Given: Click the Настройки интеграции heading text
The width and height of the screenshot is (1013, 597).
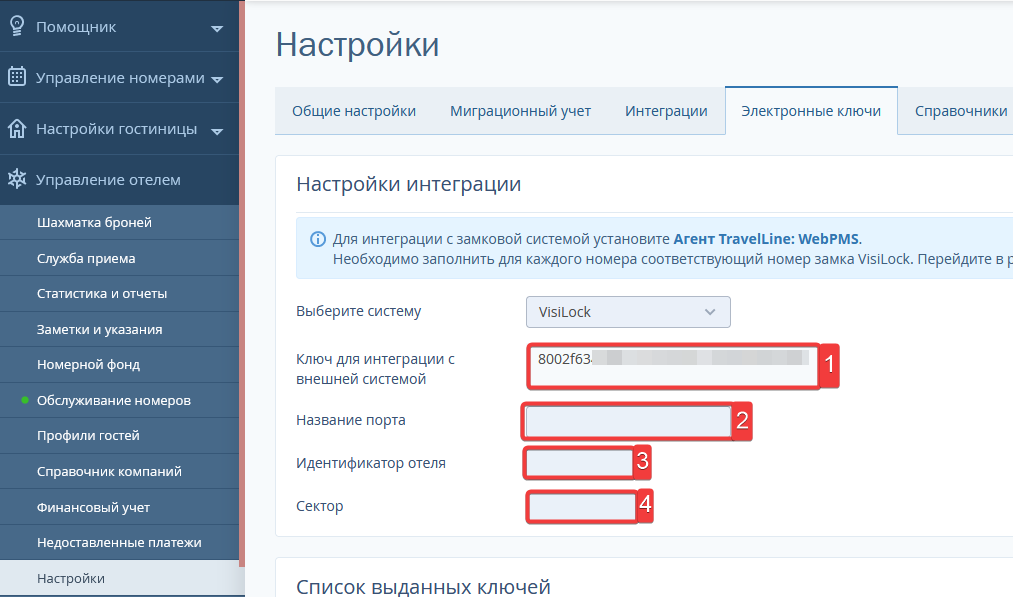Looking at the screenshot, I should click(x=408, y=184).
